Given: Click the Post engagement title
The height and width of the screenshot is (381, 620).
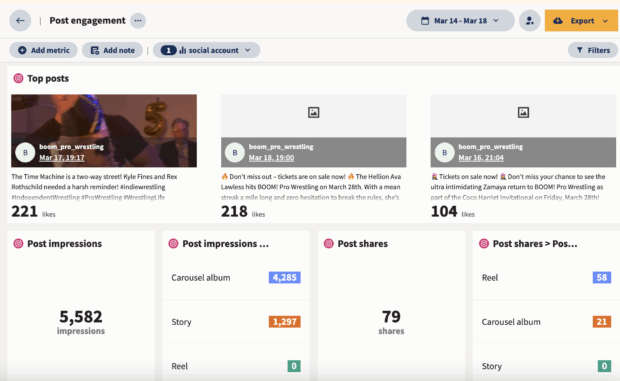Looking at the screenshot, I should pos(87,21).
